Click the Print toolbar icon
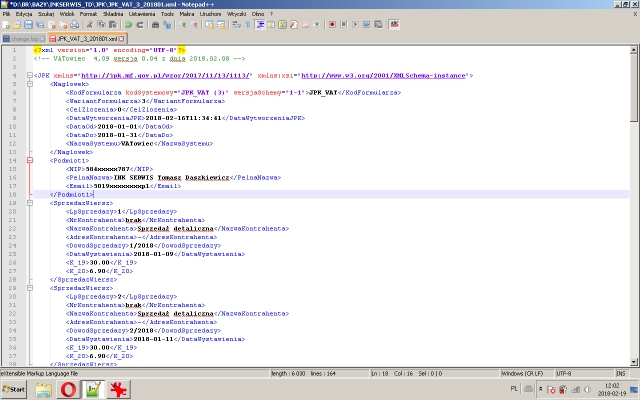This screenshot has height=400, width=640. pos(75,27)
